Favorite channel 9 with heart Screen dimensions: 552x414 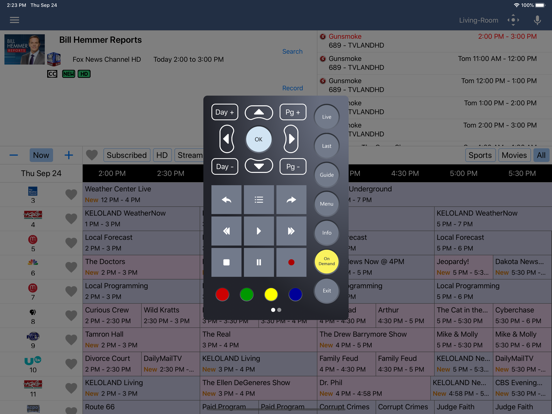click(x=71, y=340)
